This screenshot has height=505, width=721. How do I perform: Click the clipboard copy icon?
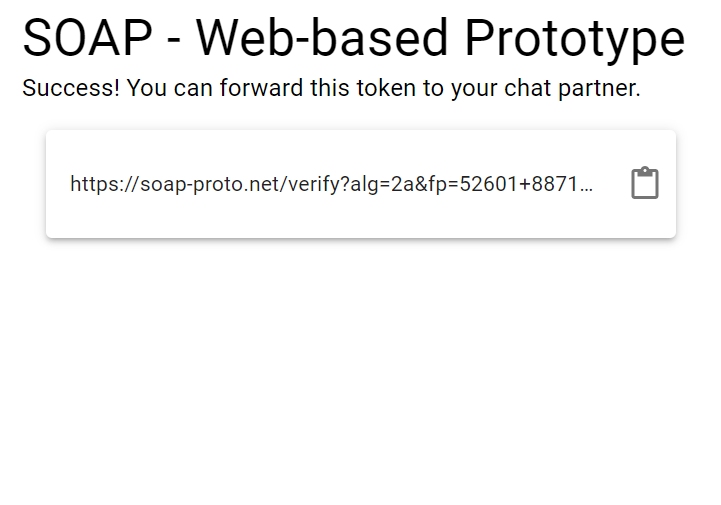[x=645, y=184]
